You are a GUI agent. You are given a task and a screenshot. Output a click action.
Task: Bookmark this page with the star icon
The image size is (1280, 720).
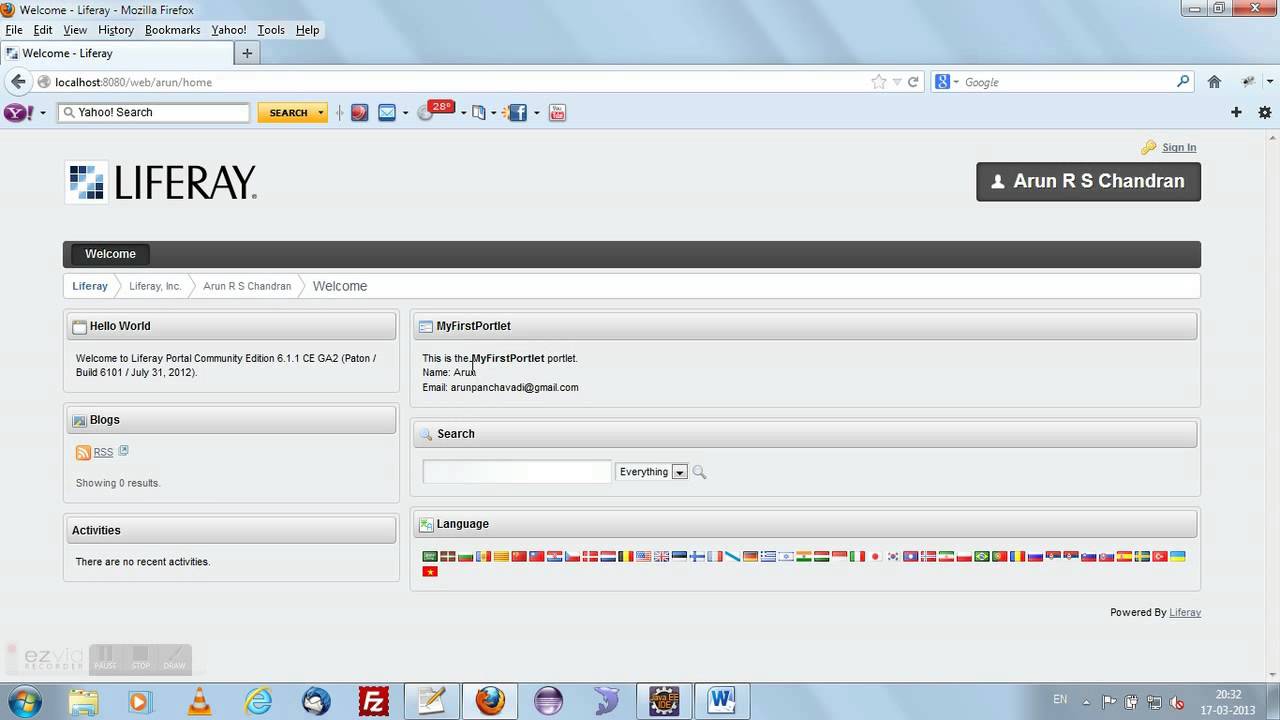point(878,82)
